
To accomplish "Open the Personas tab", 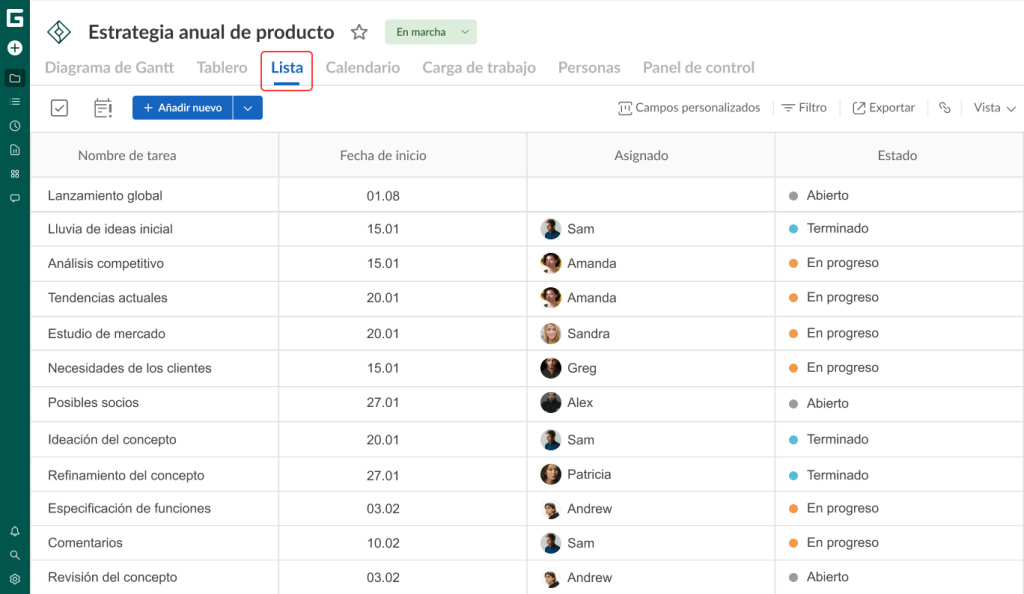I will click(x=589, y=67).
